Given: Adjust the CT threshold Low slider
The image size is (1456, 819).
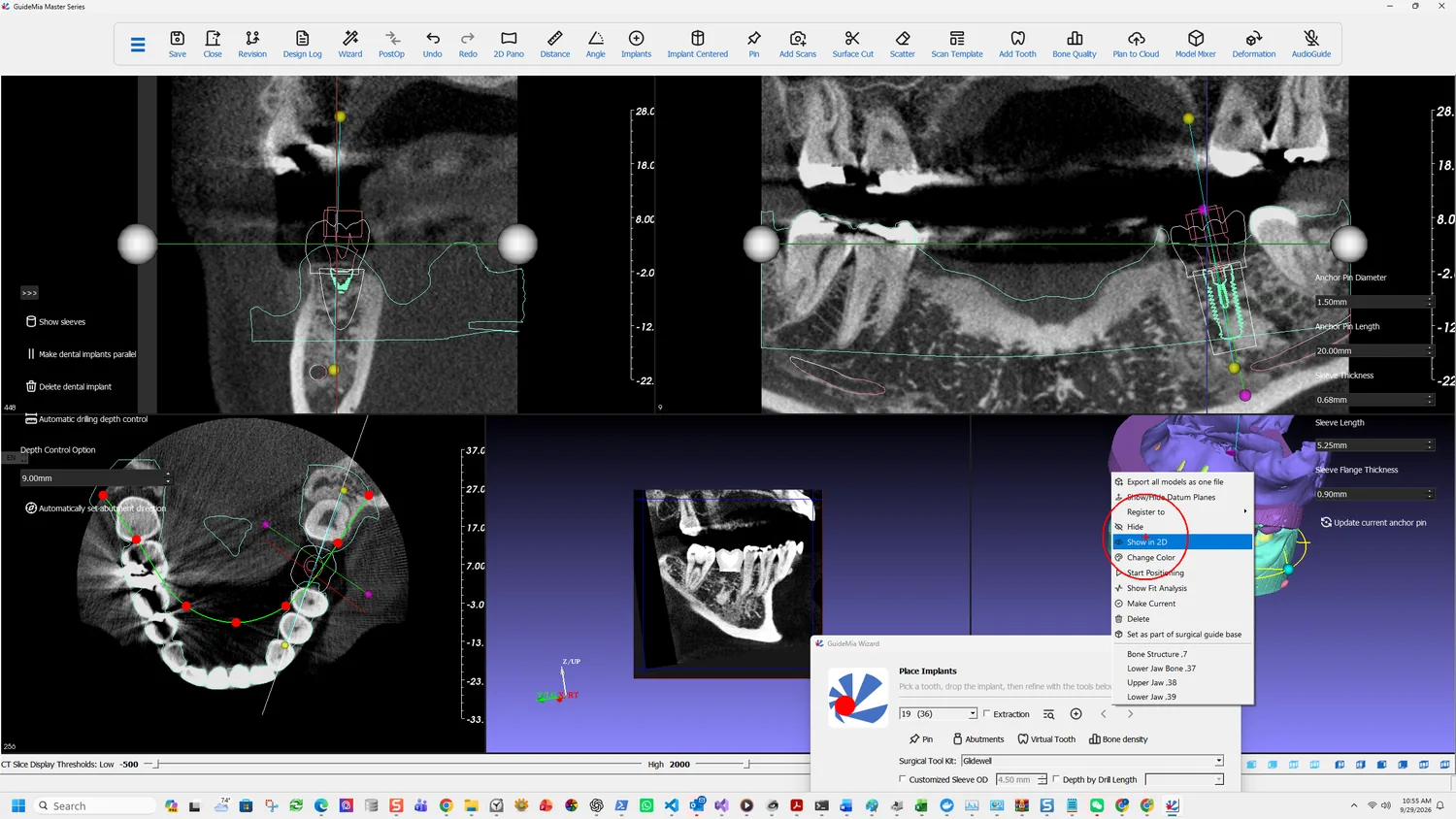Looking at the screenshot, I should tap(157, 765).
